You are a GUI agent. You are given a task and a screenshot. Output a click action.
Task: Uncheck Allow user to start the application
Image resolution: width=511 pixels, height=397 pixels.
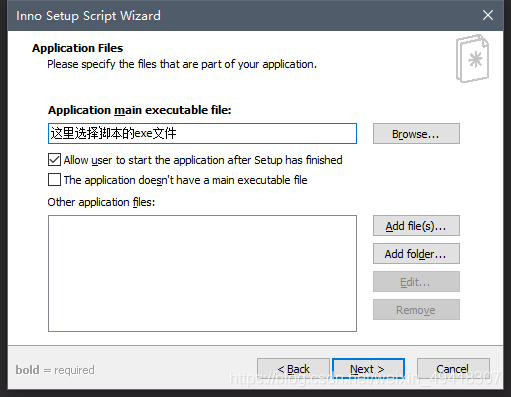coord(54,160)
